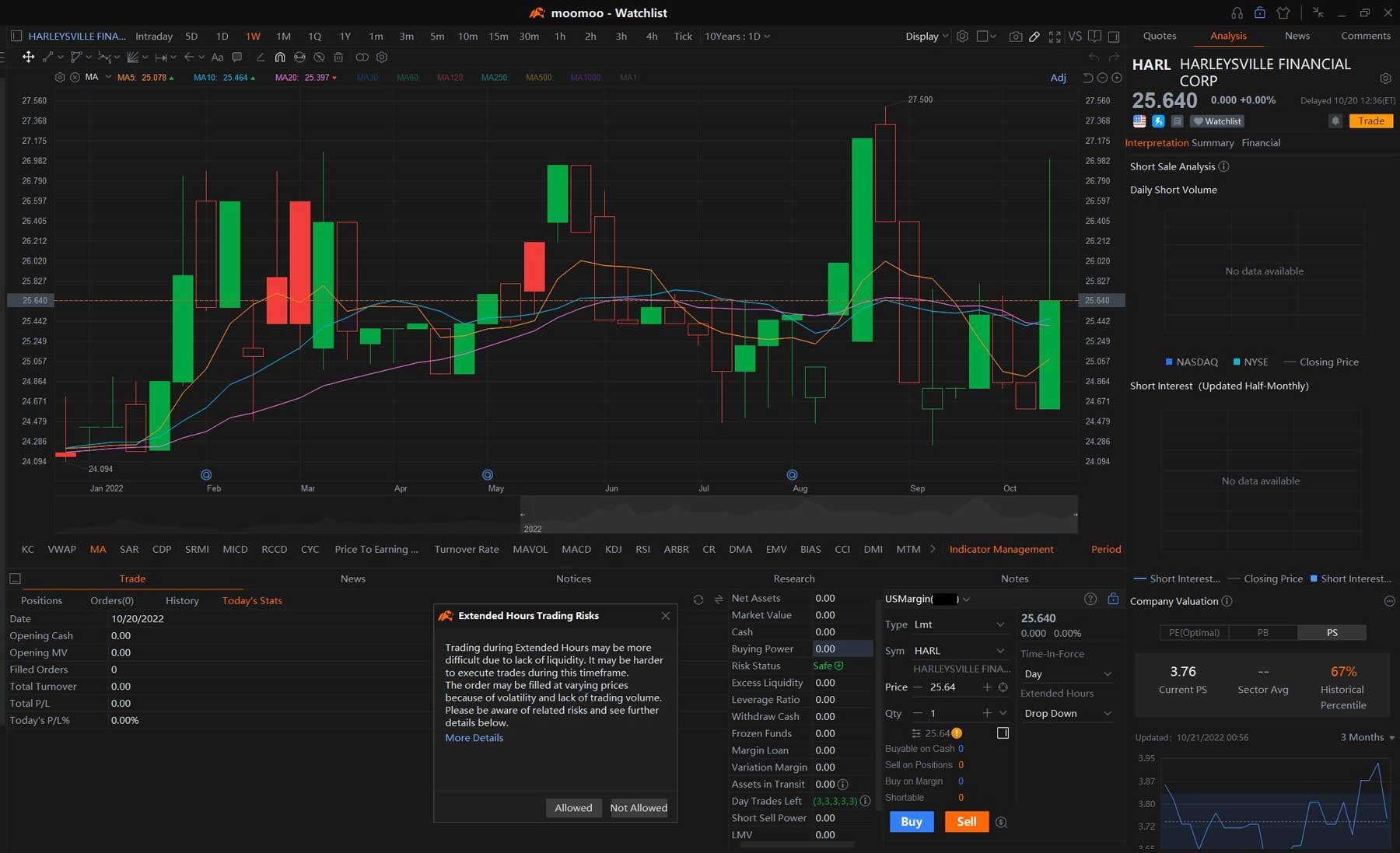Screen dimensions: 1400x853
Task: Click the price alert bell icon
Action: point(1335,121)
